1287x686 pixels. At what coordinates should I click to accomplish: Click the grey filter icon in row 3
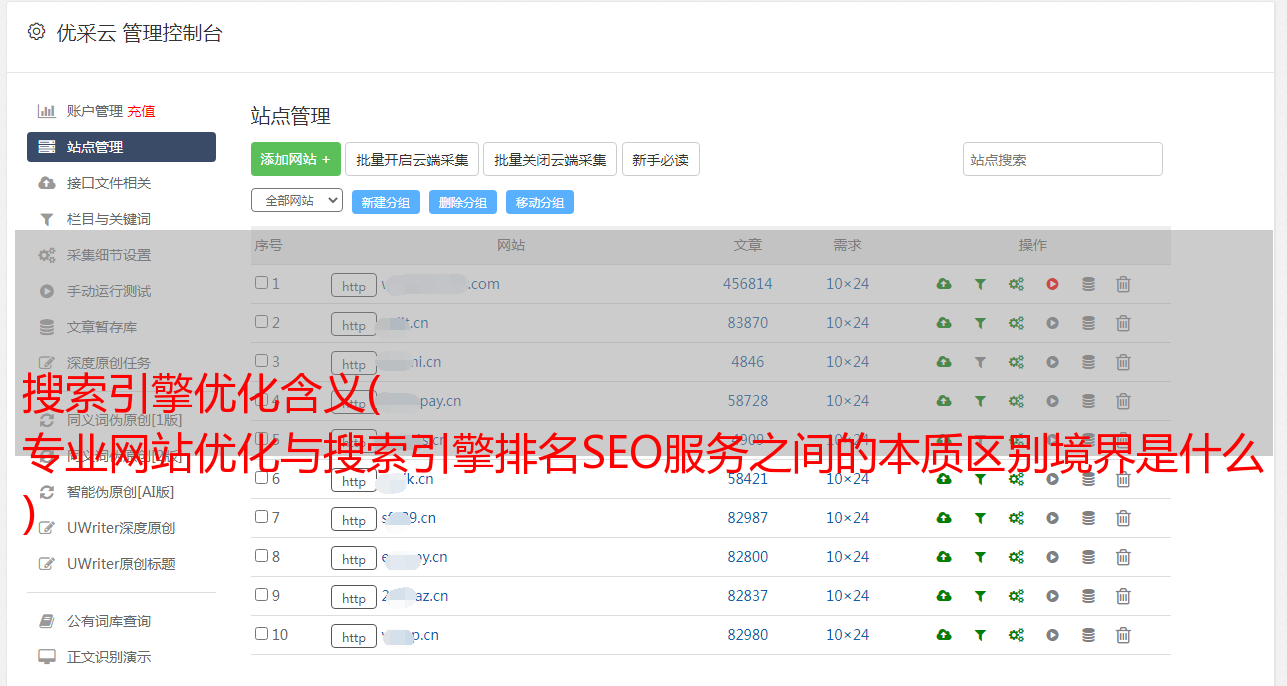[980, 362]
